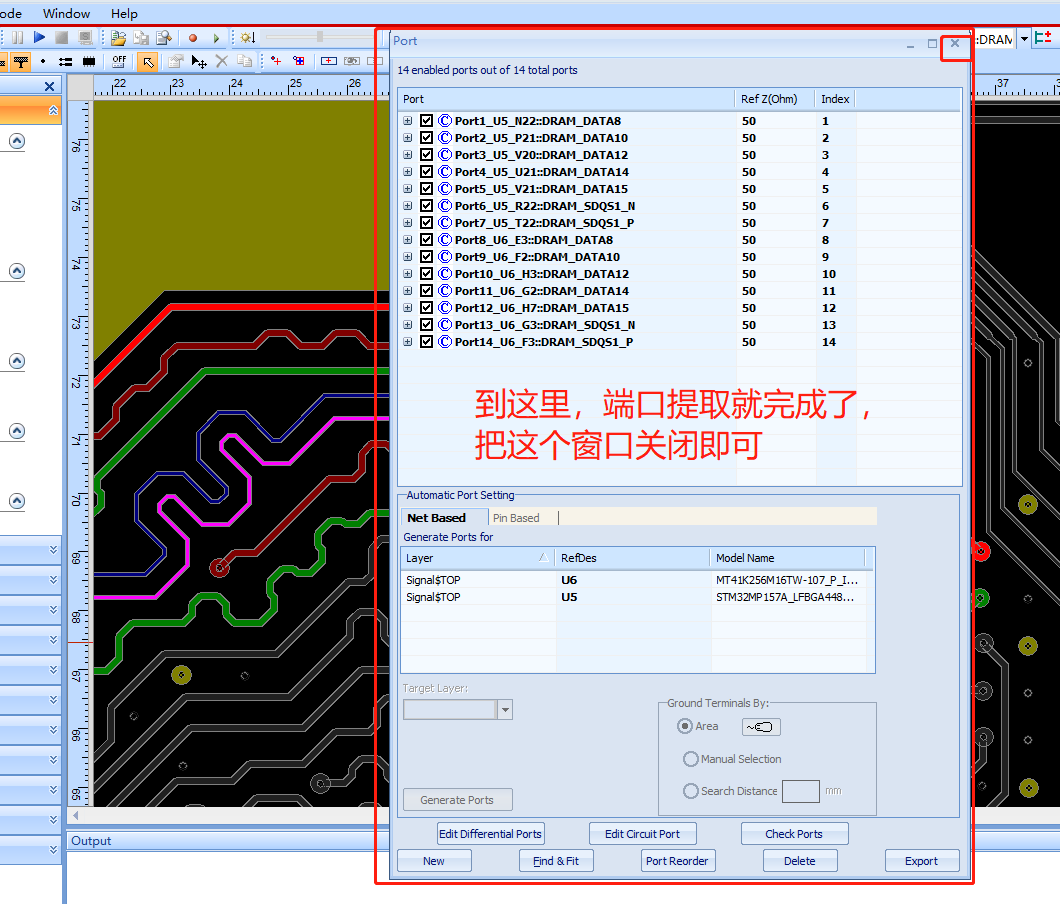1060x904 pixels.
Task: Click the sun brightness icon
Action: pos(247,38)
